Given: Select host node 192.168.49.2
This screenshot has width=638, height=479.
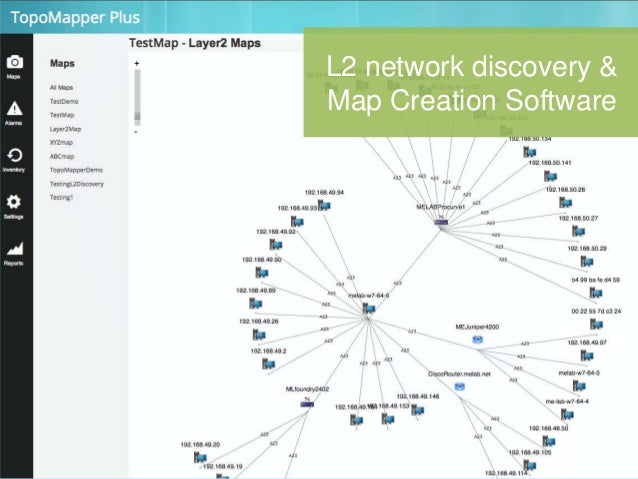Looking at the screenshot, I should (x=269, y=364).
